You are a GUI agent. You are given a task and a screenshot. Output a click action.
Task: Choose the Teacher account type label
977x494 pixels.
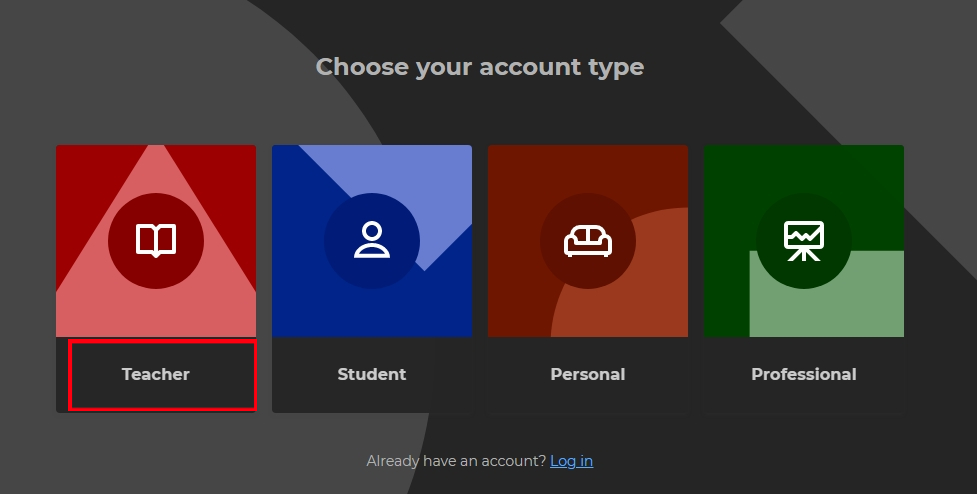coord(156,374)
